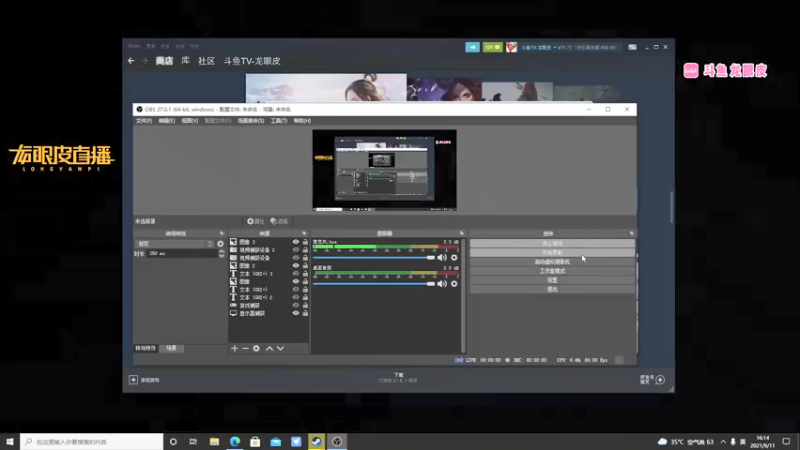
Task: Pop out the controls dock icon
Action: (632, 234)
